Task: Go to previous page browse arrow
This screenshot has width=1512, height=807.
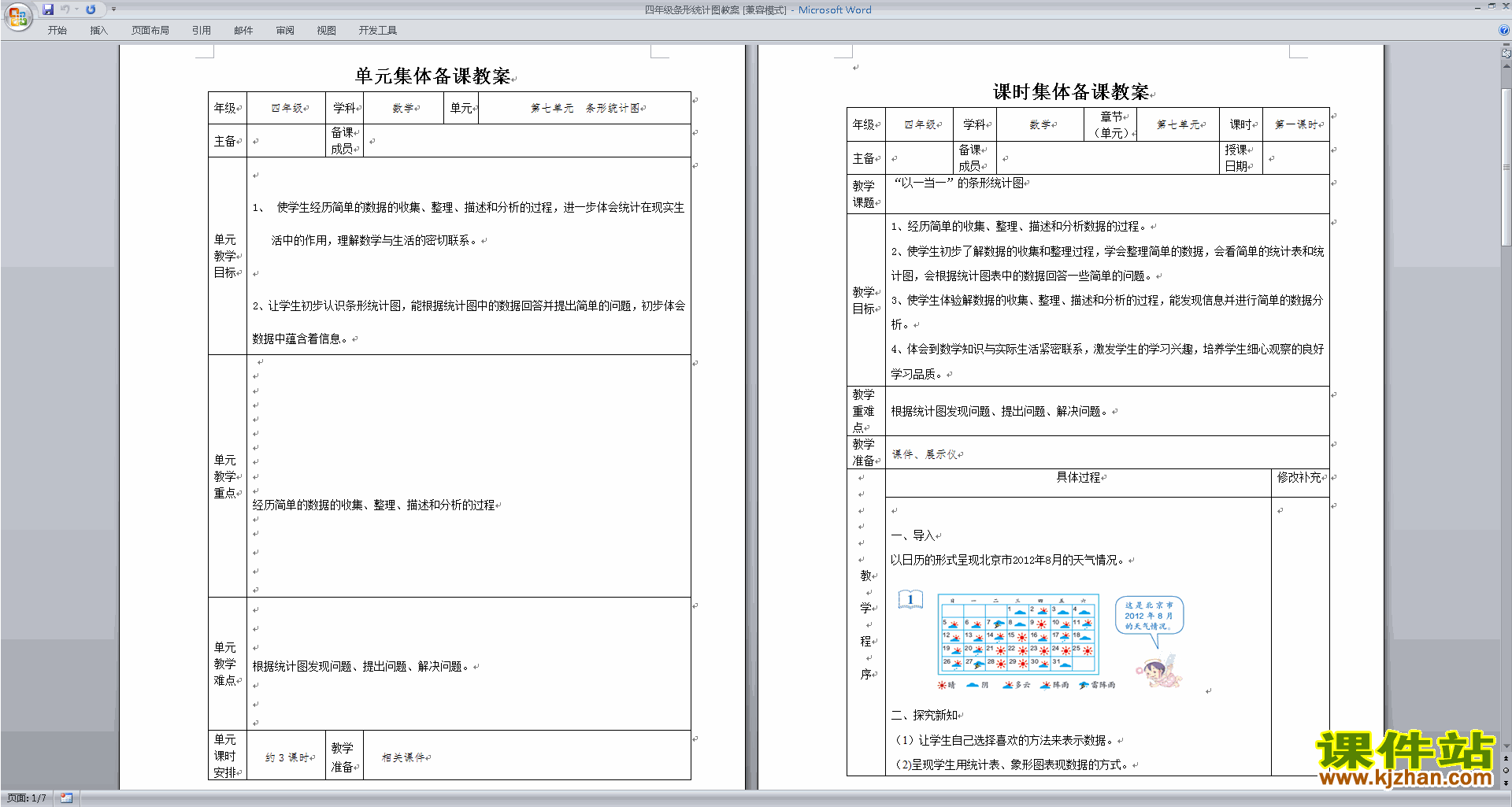Action: click(1506, 759)
